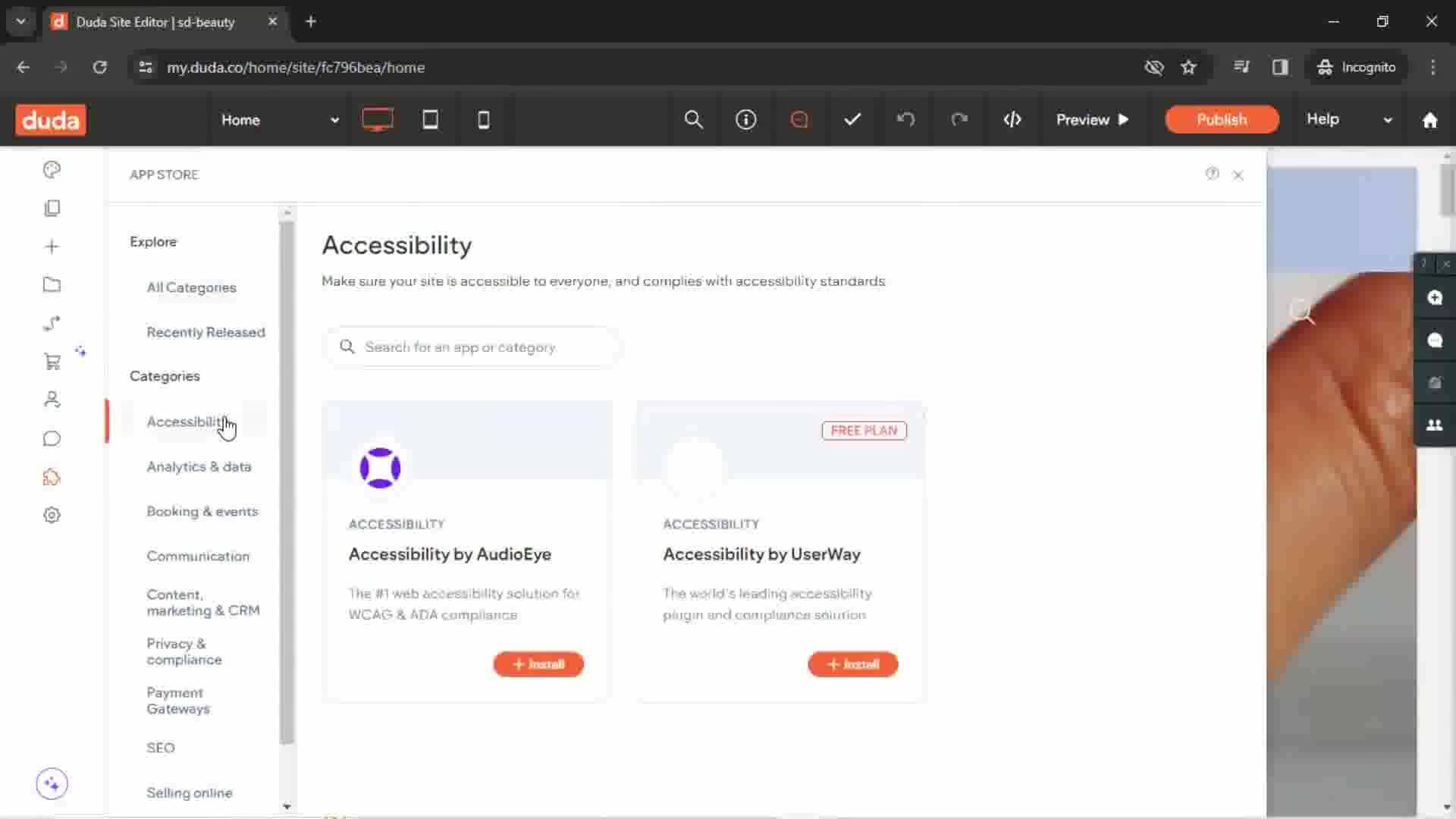Switch to desktop view

[x=377, y=119]
